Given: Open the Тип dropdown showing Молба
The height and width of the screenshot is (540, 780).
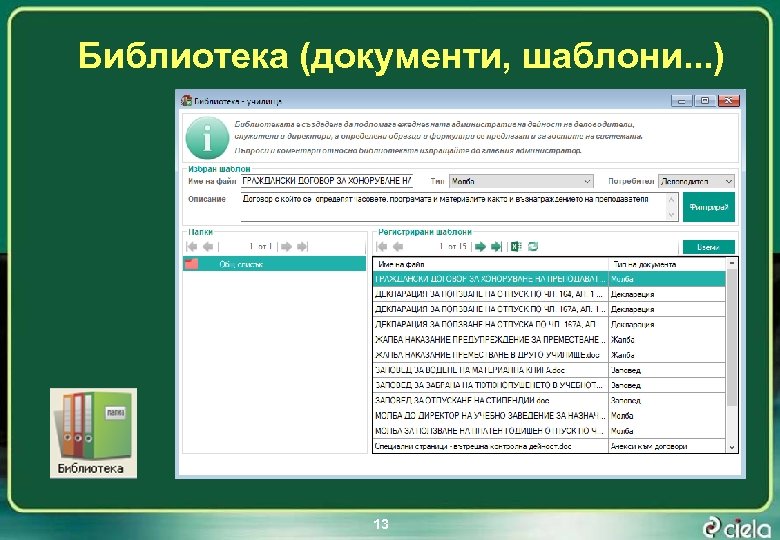Looking at the screenshot, I should click(x=521, y=181).
